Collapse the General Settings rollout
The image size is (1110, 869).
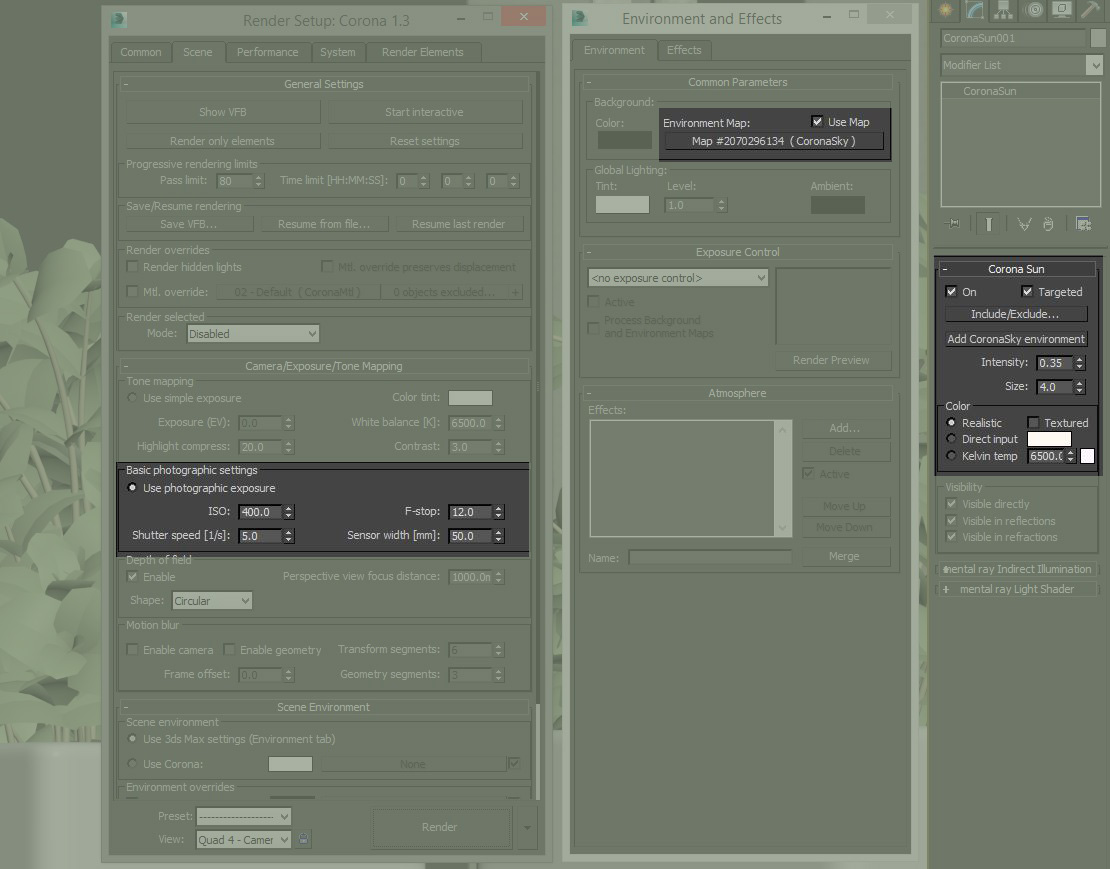[x=324, y=84]
